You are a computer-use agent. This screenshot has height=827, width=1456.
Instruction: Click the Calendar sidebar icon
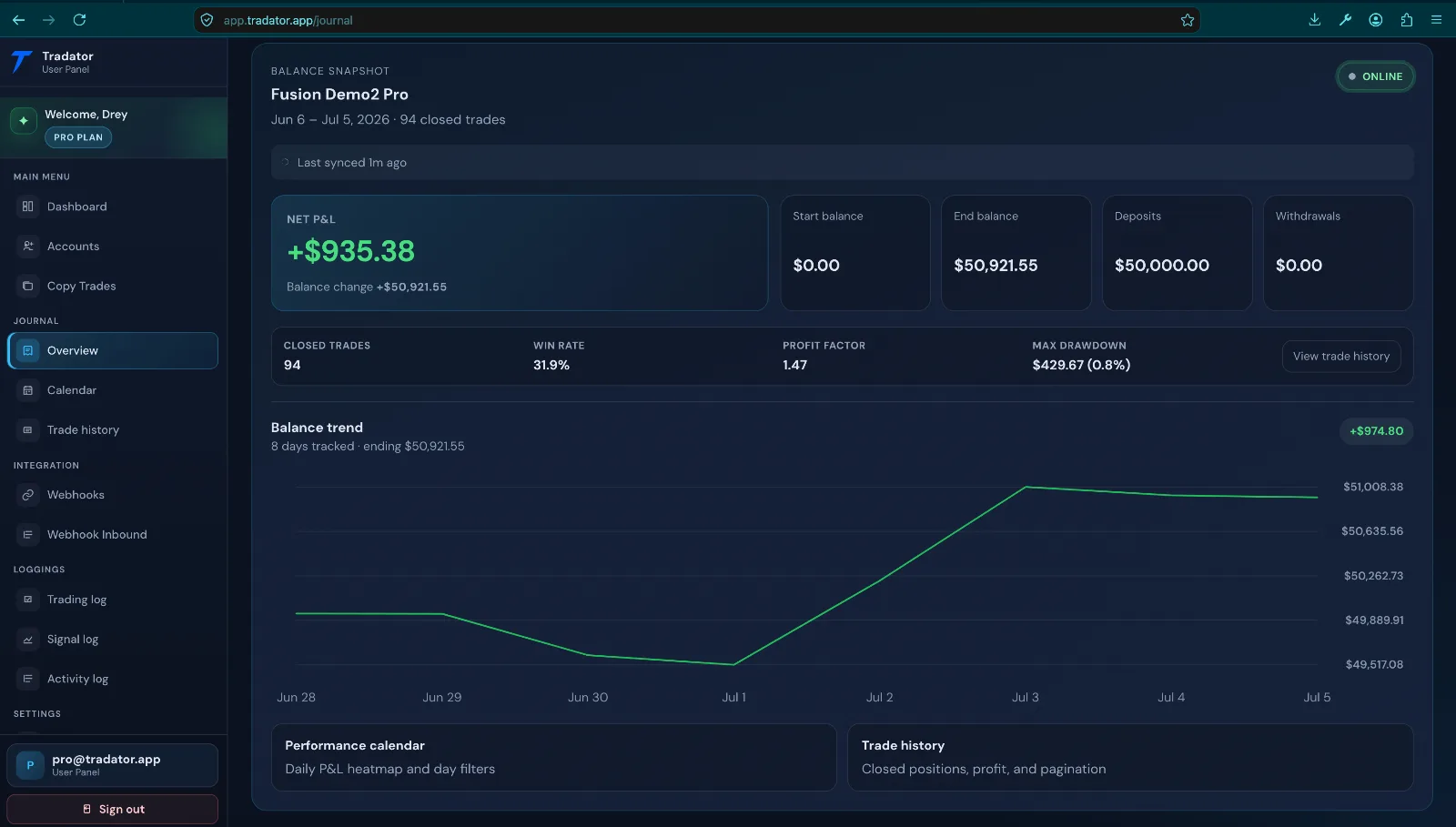pyautogui.click(x=28, y=390)
